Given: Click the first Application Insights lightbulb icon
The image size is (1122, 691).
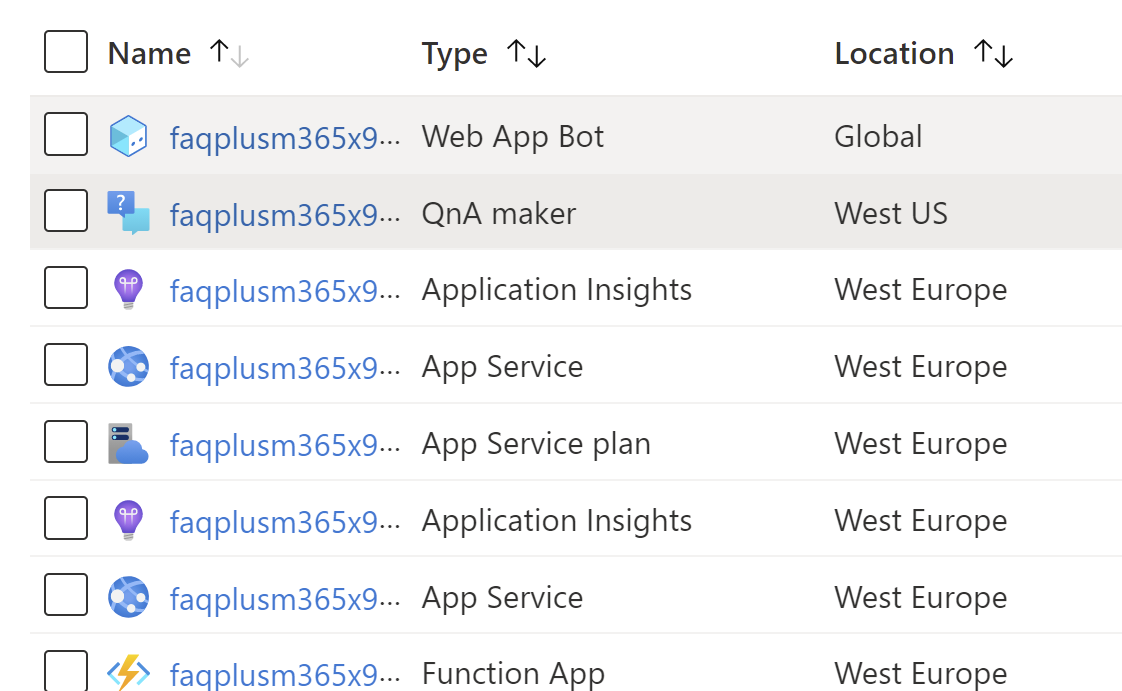Looking at the screenshot, I should (130, 289).
